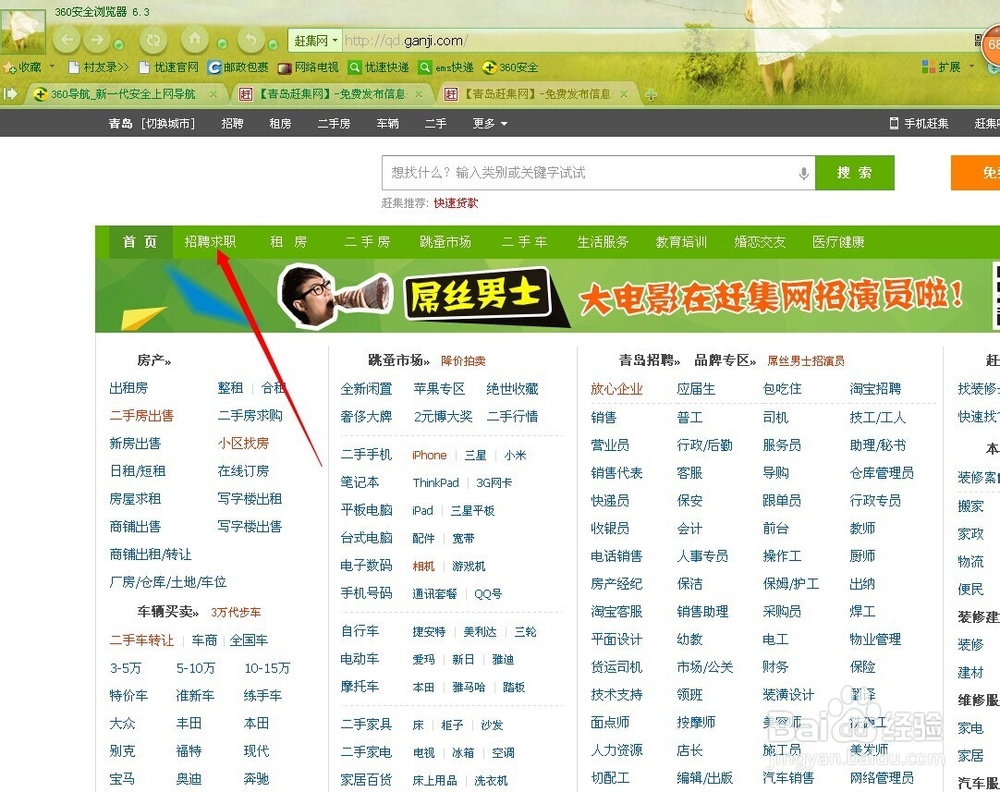Open the 屌丝男士招演员 link

click(x=805, y=361)
